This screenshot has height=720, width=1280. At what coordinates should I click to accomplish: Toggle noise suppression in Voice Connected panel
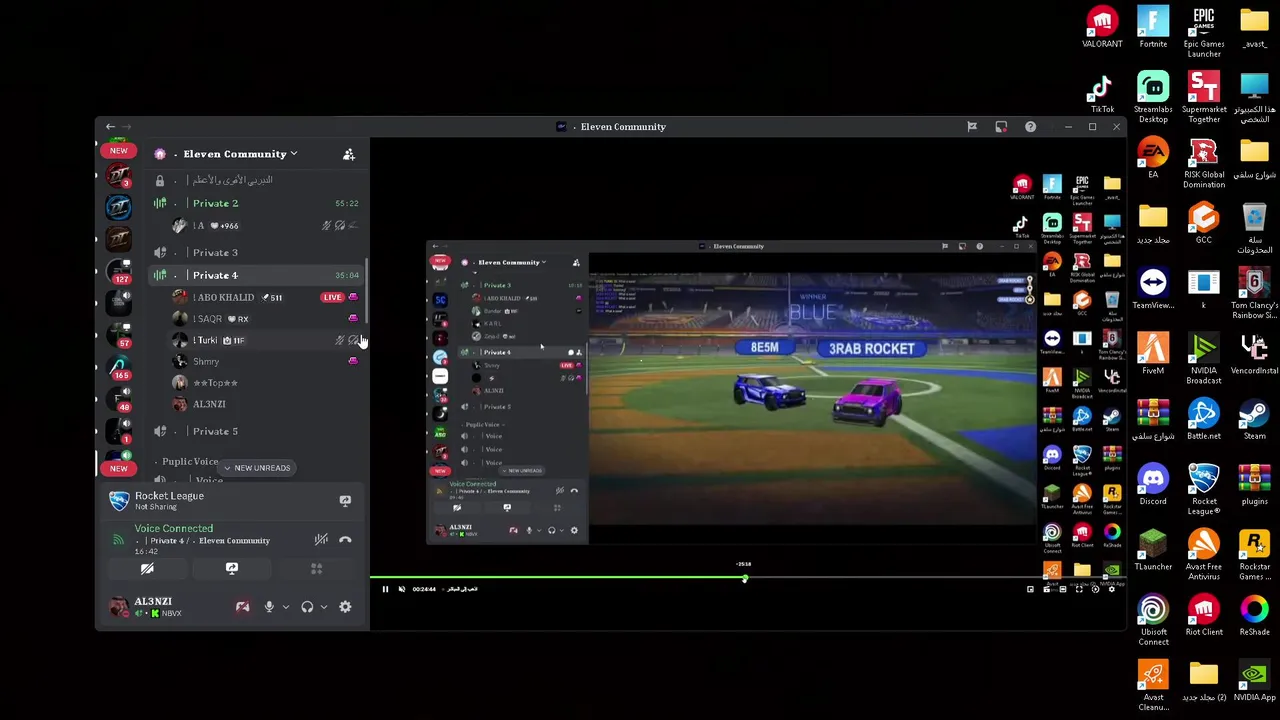(x=321, y=540)
